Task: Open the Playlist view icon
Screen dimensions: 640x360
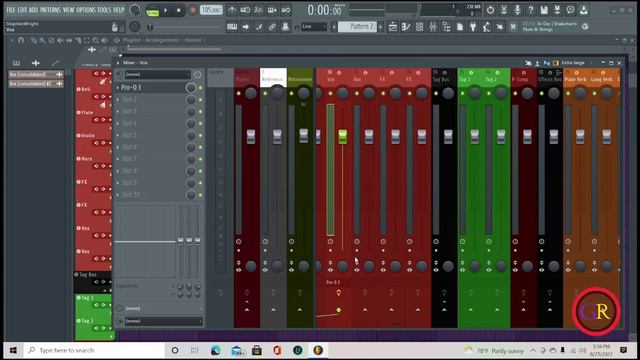Action: click(393, 27)
